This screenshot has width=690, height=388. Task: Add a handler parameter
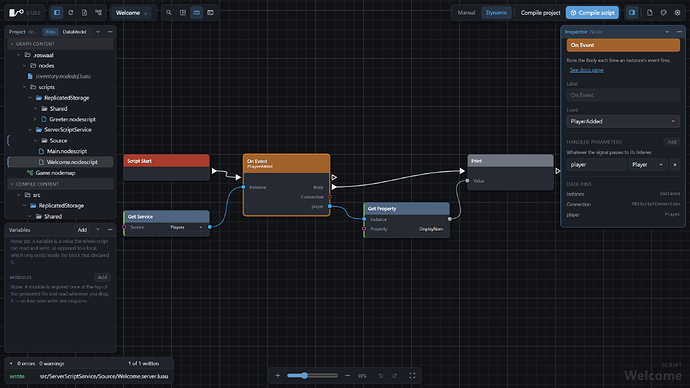(x=672, y=142)
